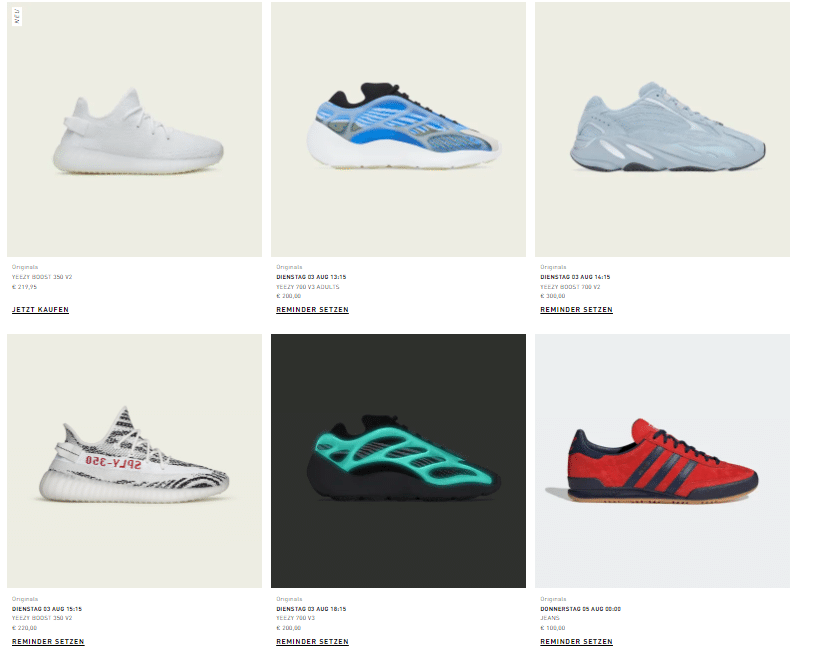This screenshot has width=816, height=656.
Task: Open the blue Yeezy 700 V3 shoe image
Action: click(398, 129)
